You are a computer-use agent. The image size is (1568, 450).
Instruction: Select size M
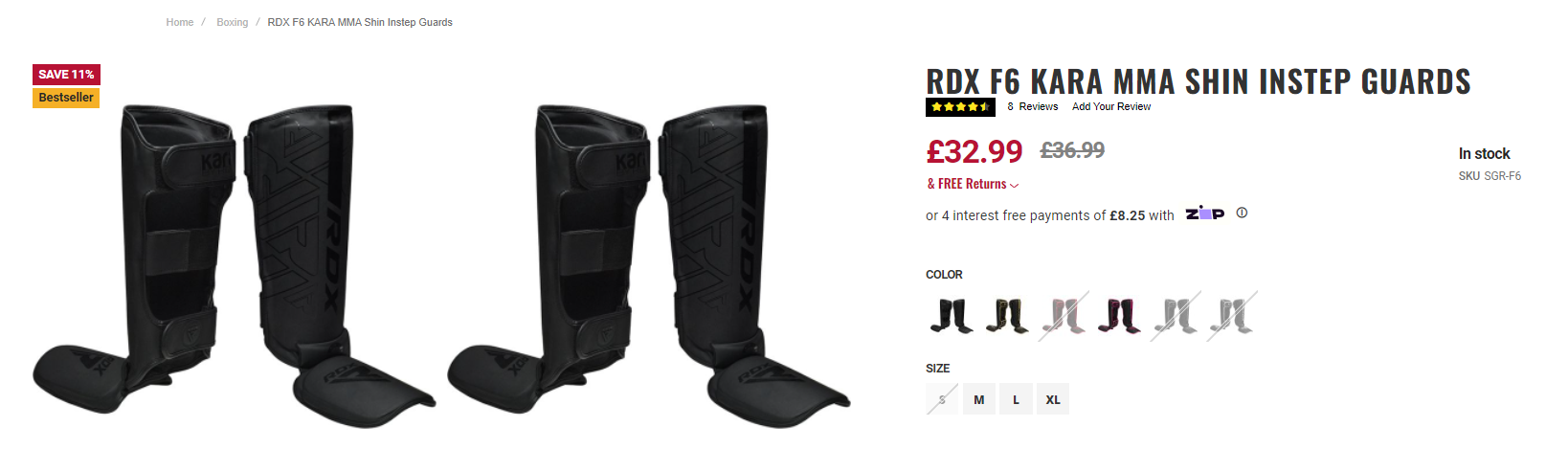(x=978, y=399)
